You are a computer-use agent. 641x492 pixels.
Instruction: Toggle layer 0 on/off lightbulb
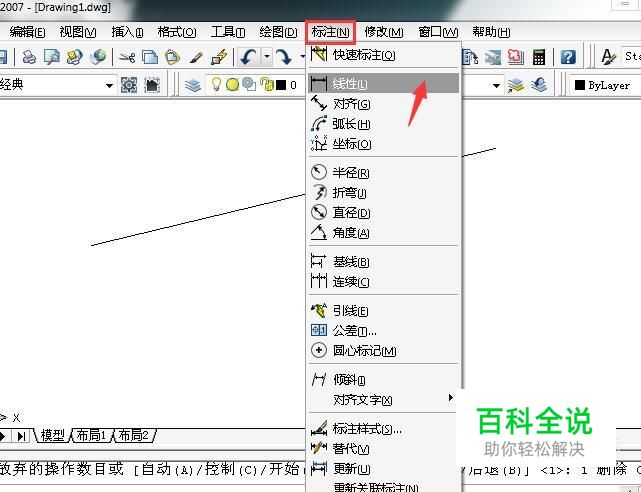tap(216, 85)
